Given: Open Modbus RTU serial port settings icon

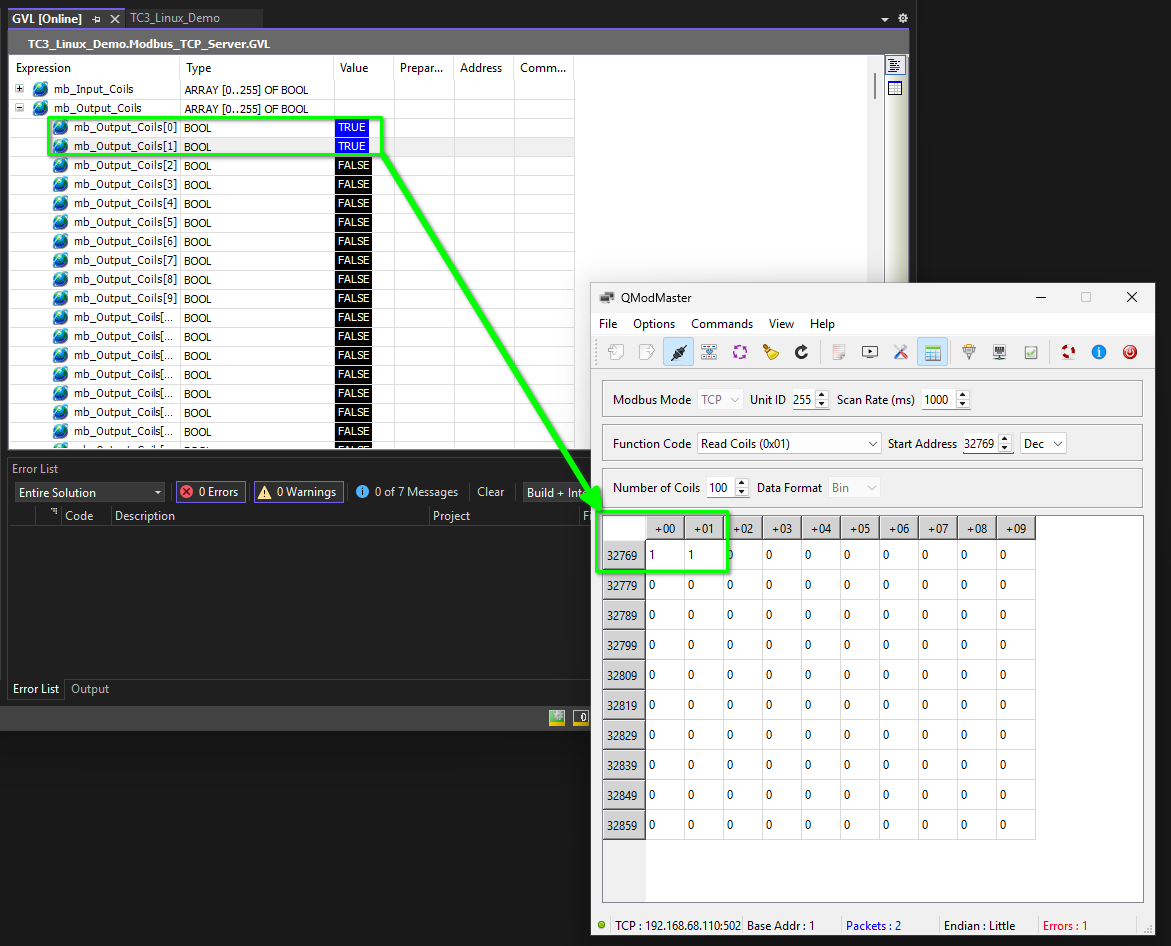Looking at the screenshot, I should (x=969, y=352).
